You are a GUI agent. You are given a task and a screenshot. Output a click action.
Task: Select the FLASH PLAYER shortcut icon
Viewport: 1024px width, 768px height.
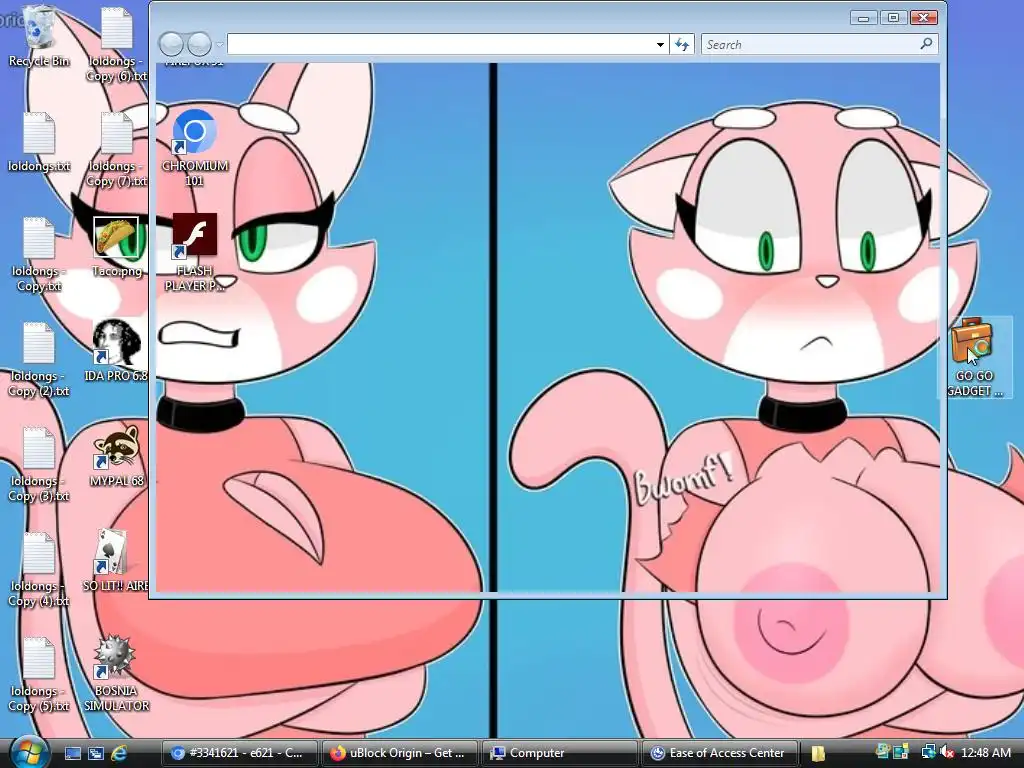click(x=195, y=253)
